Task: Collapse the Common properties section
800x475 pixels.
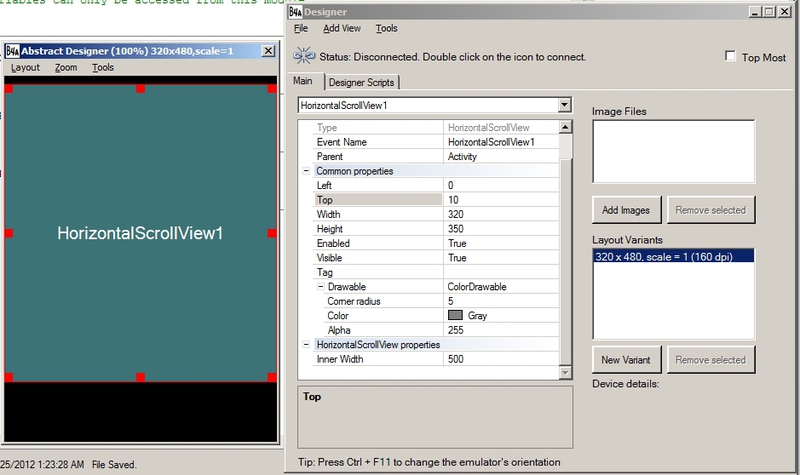Action: click(x=306, y=171)
